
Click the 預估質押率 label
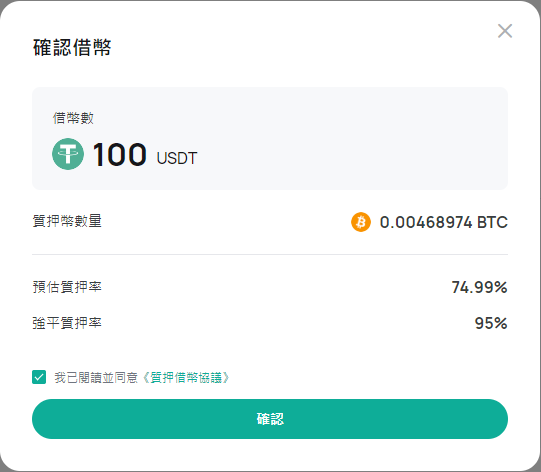coord(67,287)
